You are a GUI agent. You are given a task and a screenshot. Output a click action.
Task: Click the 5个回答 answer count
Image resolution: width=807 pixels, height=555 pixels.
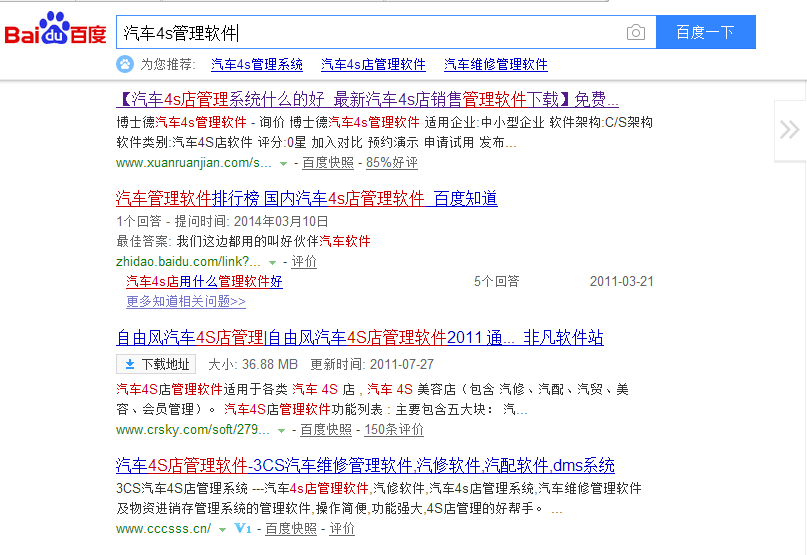[x=497, y=281]
